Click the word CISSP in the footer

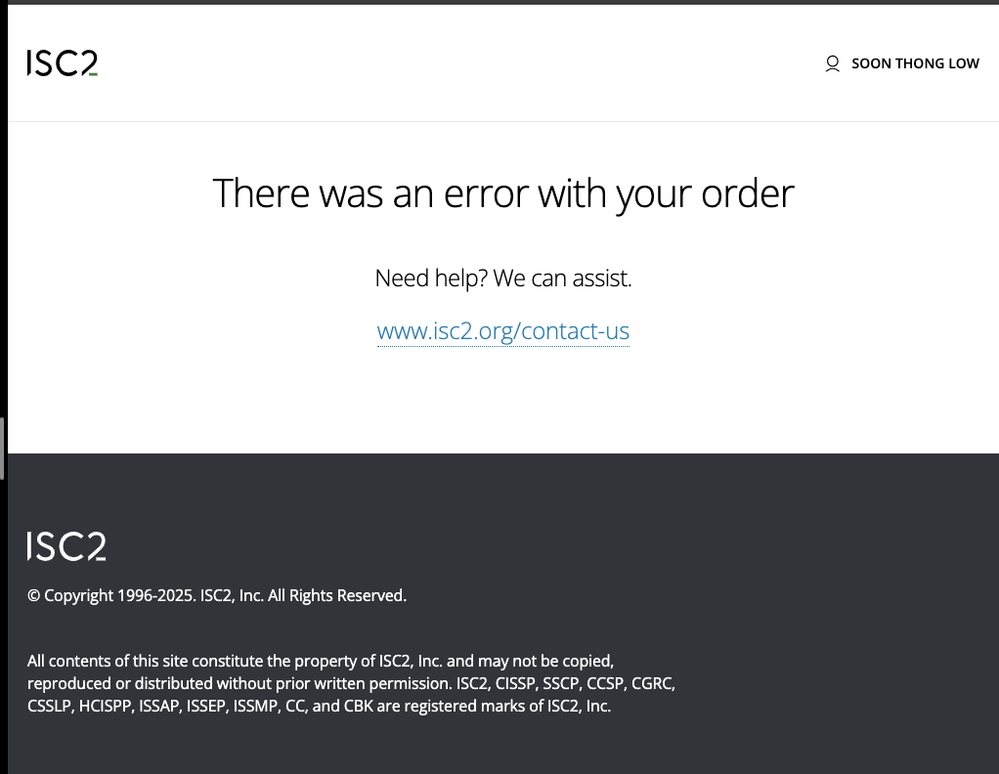pyautogui.click(x=516, y=684)
